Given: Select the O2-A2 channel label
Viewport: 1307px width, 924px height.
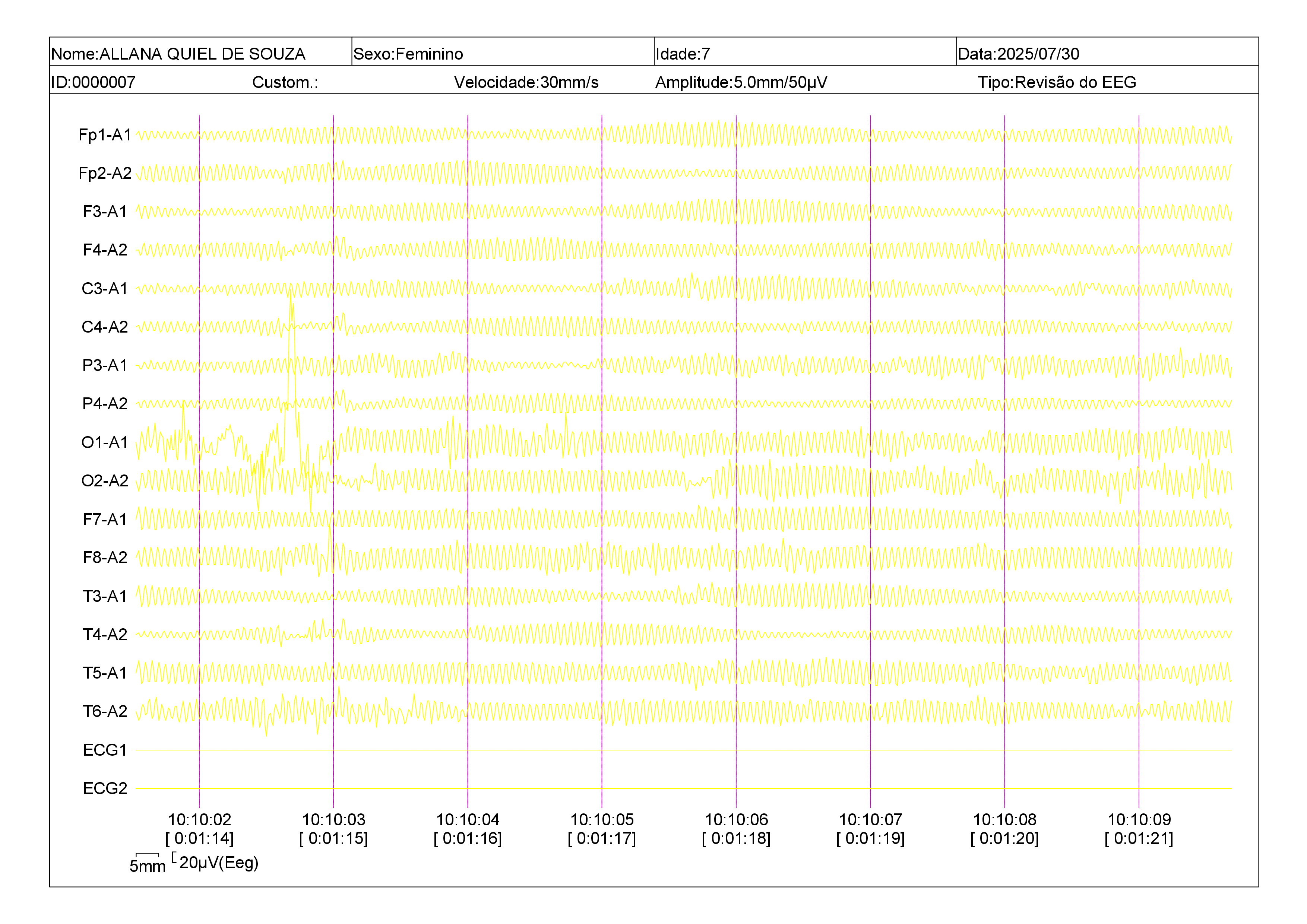Looking at the screenshot, I should 105,481.
